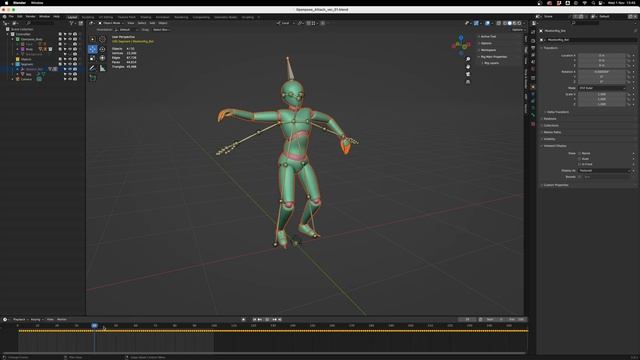Open the Keying popover in timeline
640x360 pixels.
[x=36, y=320]
